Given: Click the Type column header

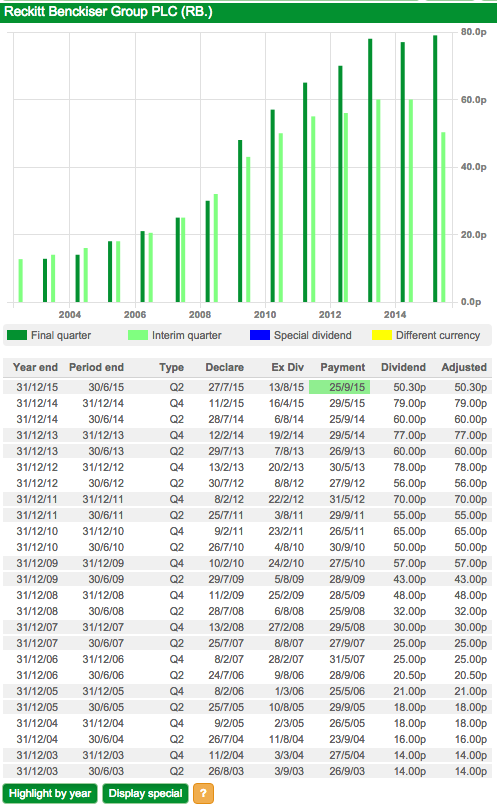Looking at the screenshot, I should point(171,367).
